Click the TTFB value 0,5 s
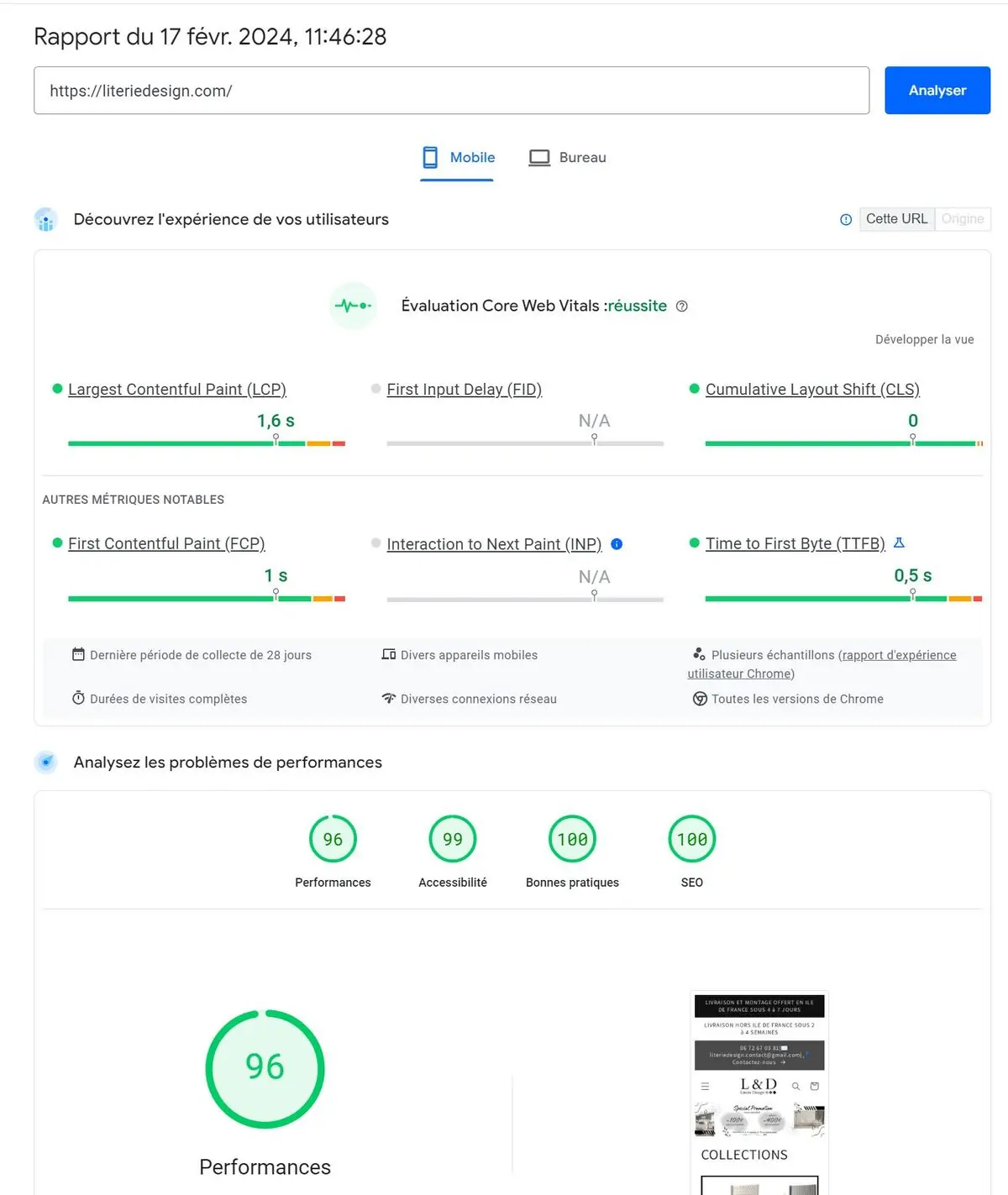 pos(913,575)
